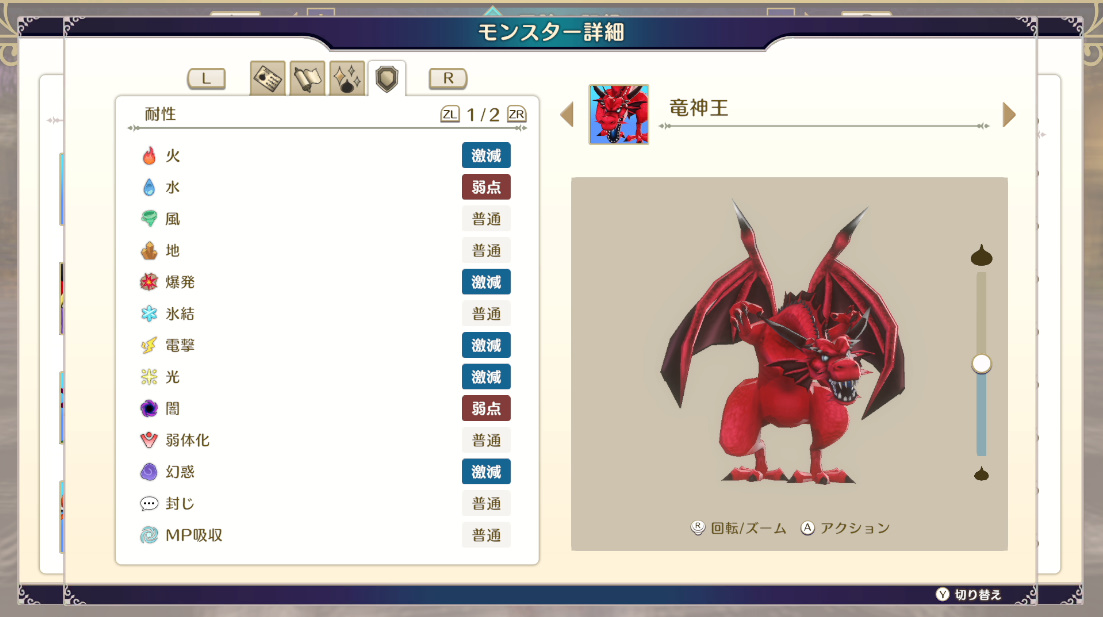
Task: Click the モンスター詳細 title
Action: click(x=551, y=32)
